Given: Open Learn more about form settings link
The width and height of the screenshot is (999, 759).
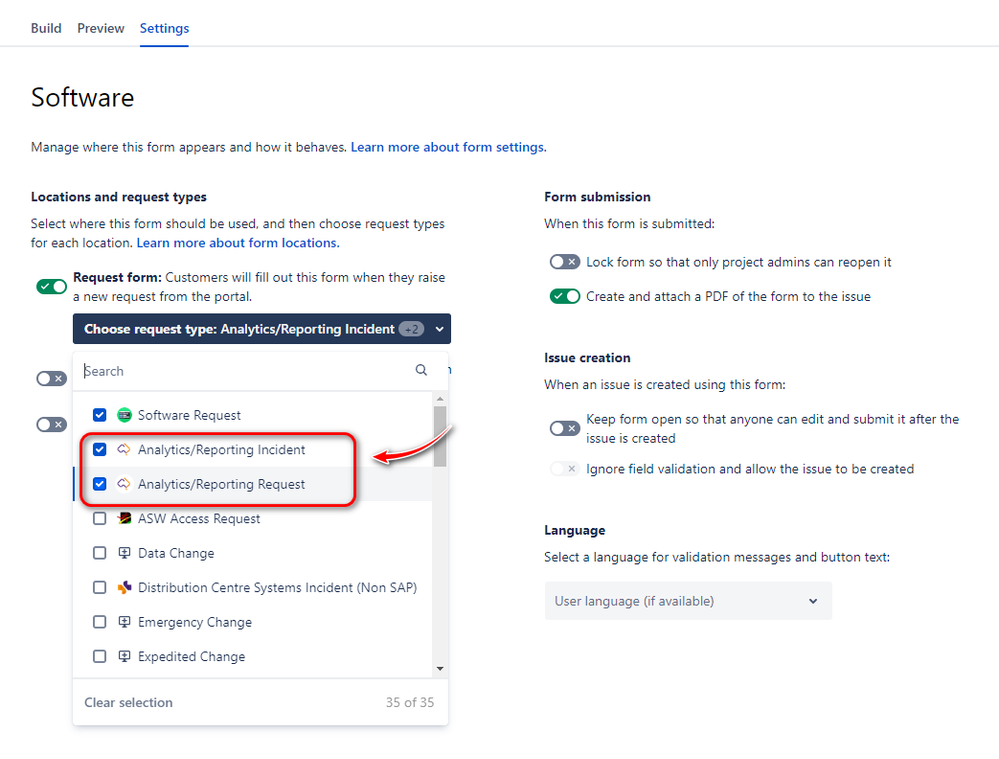Looking at the screenshot, I should 449,147.
